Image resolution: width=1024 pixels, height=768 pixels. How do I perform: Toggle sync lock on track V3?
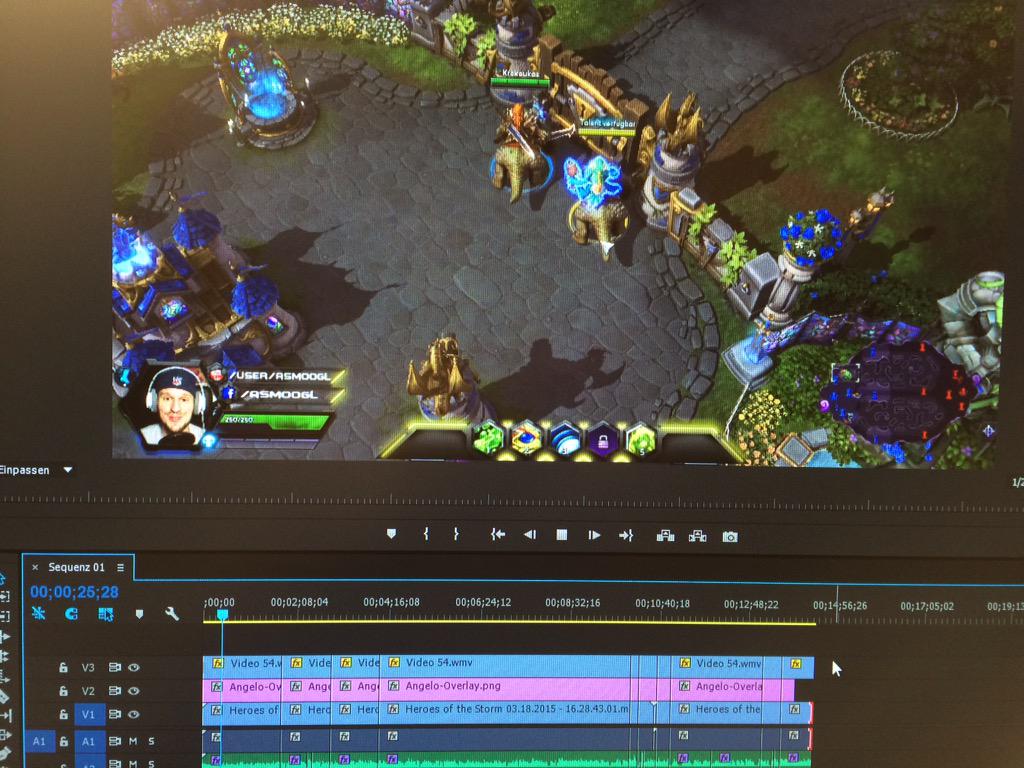click(x=115, y=667)
